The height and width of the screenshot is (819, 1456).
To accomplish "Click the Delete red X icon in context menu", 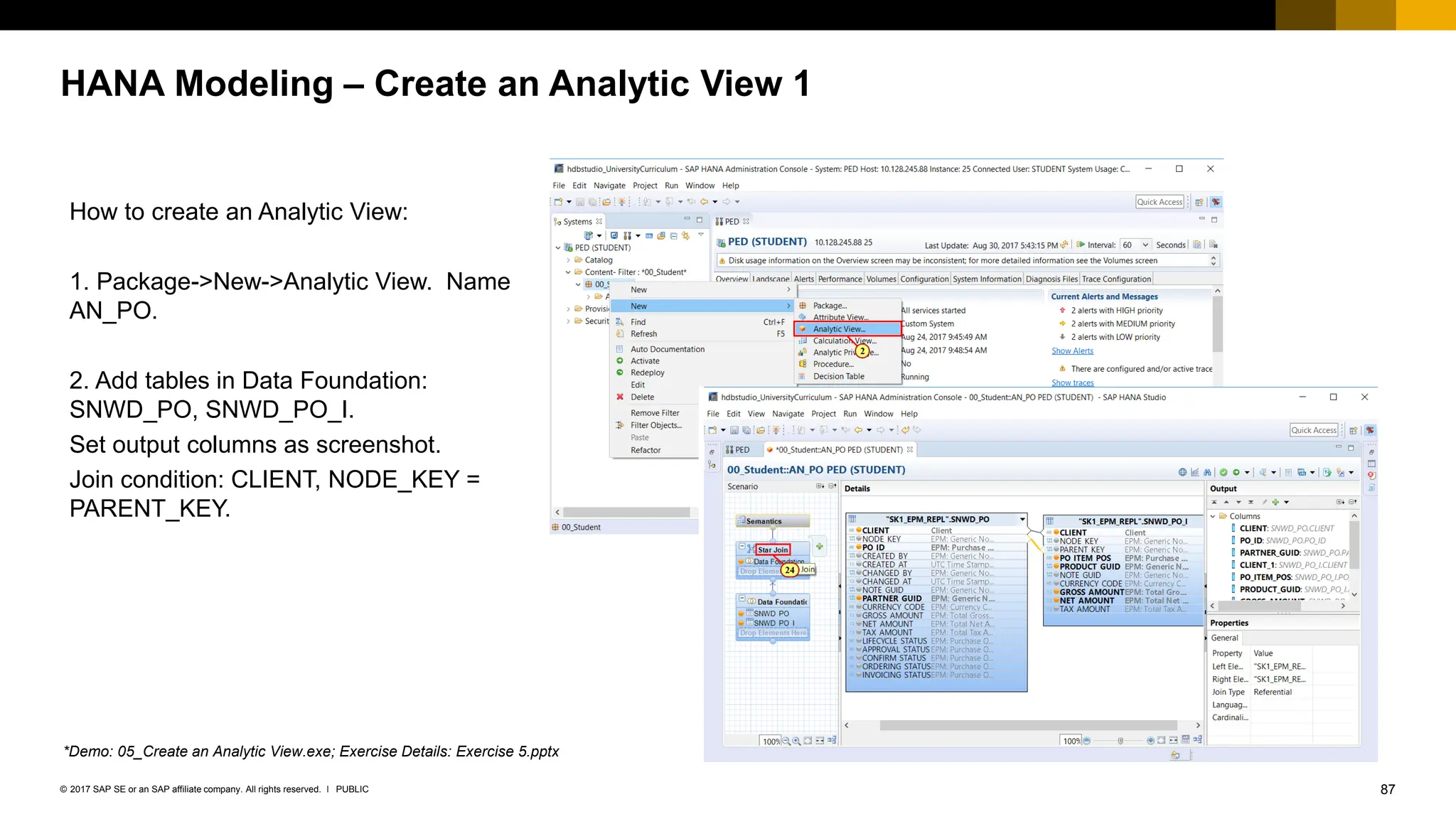I will (x=620, y=397).
